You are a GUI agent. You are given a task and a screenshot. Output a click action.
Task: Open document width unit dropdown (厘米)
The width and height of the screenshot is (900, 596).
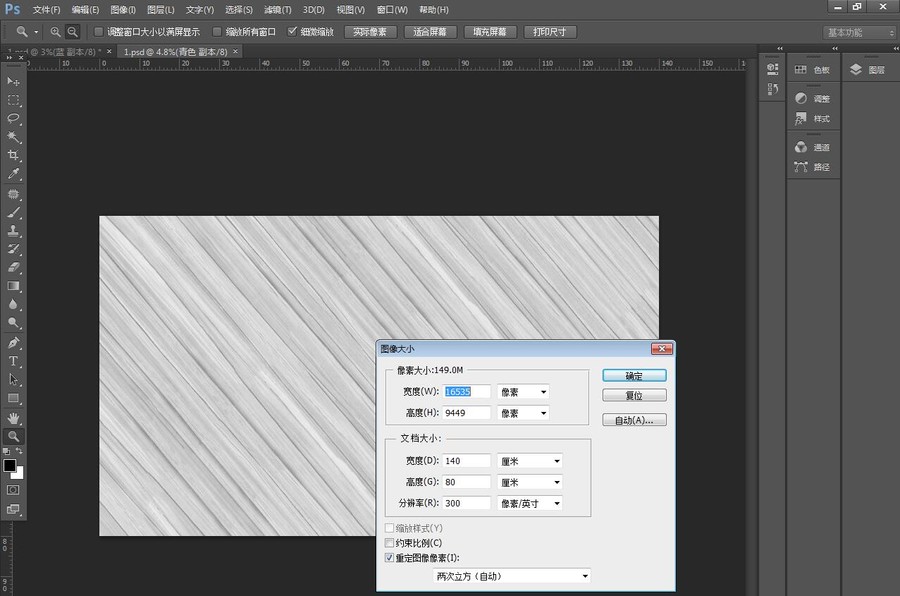(530, 461)
